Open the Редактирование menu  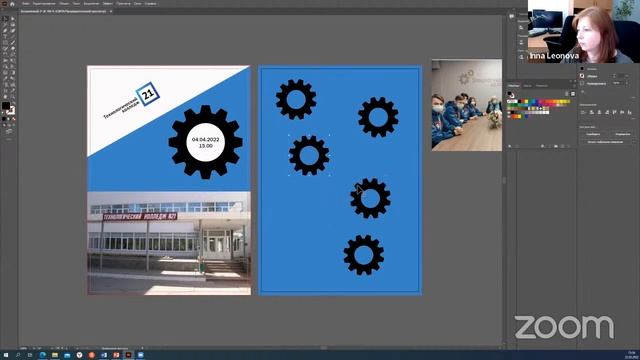(44, 3)
